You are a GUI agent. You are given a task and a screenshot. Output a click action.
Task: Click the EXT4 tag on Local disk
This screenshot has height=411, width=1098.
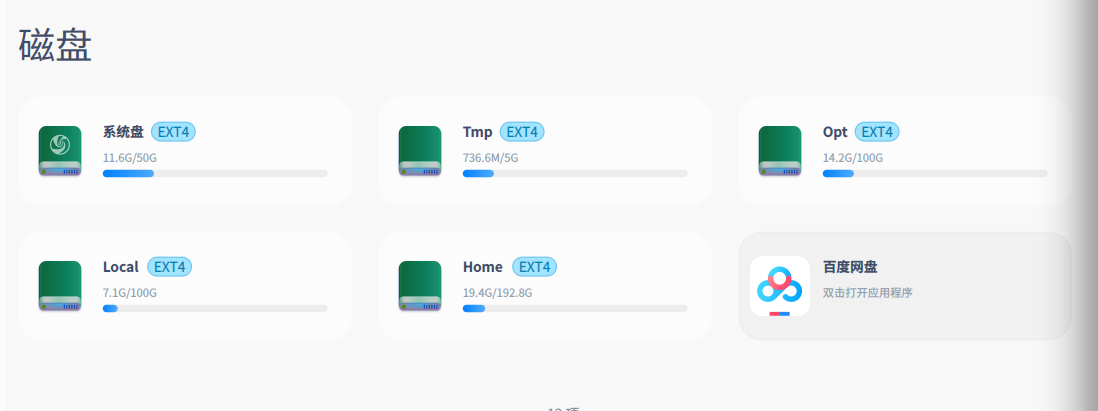click(x=169, y=267)
